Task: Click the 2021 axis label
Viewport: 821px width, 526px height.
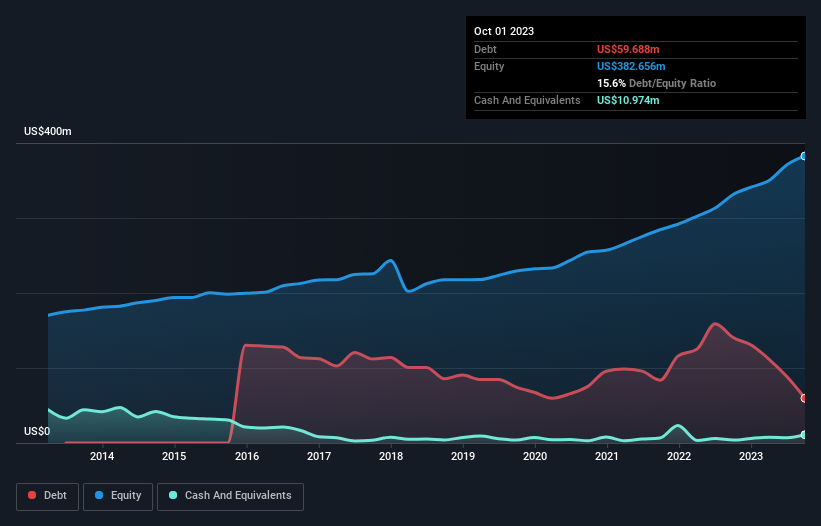Action: tap(607, 456)
